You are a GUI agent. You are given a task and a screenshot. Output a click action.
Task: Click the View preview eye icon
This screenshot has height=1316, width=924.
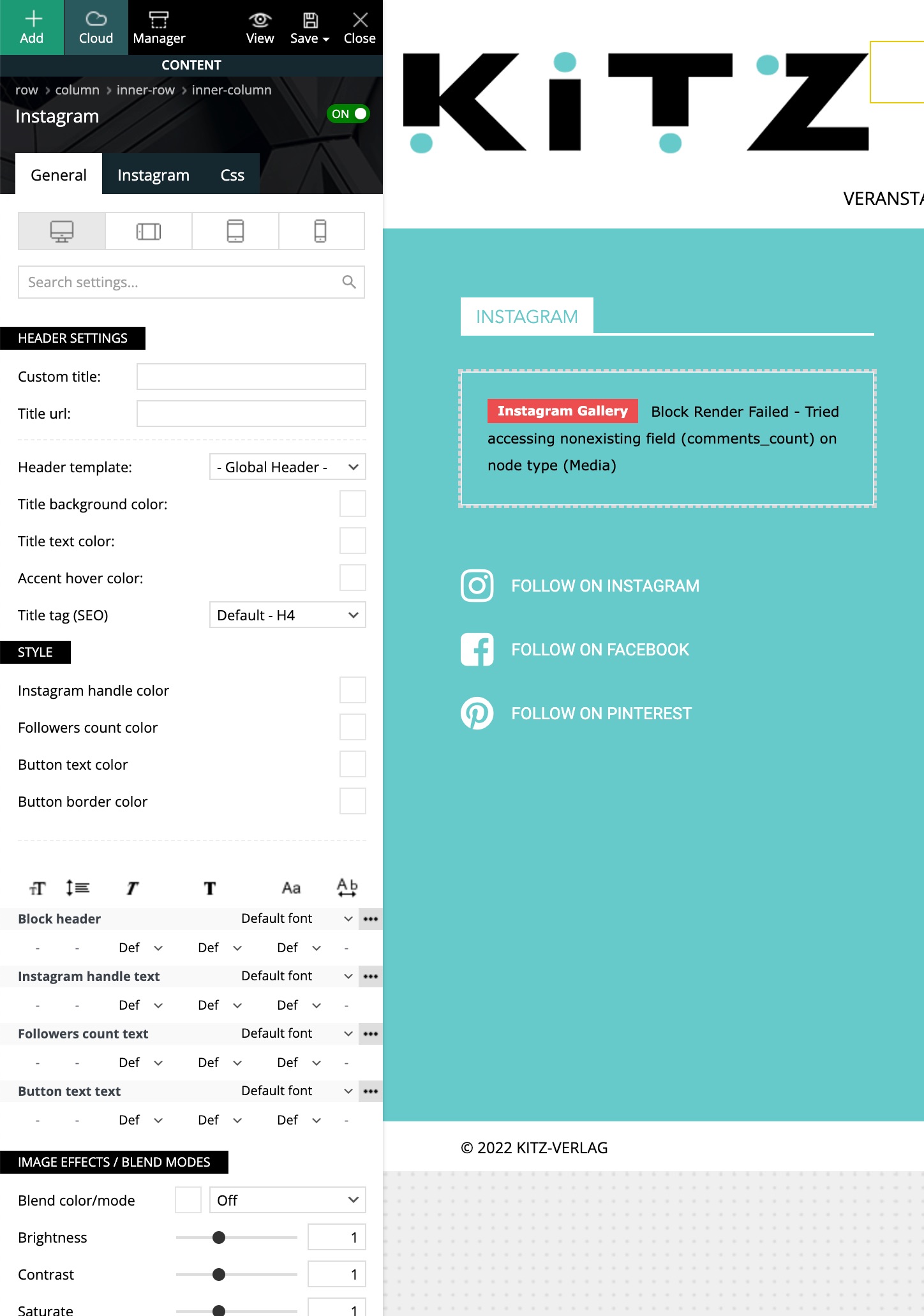point(260,27)
